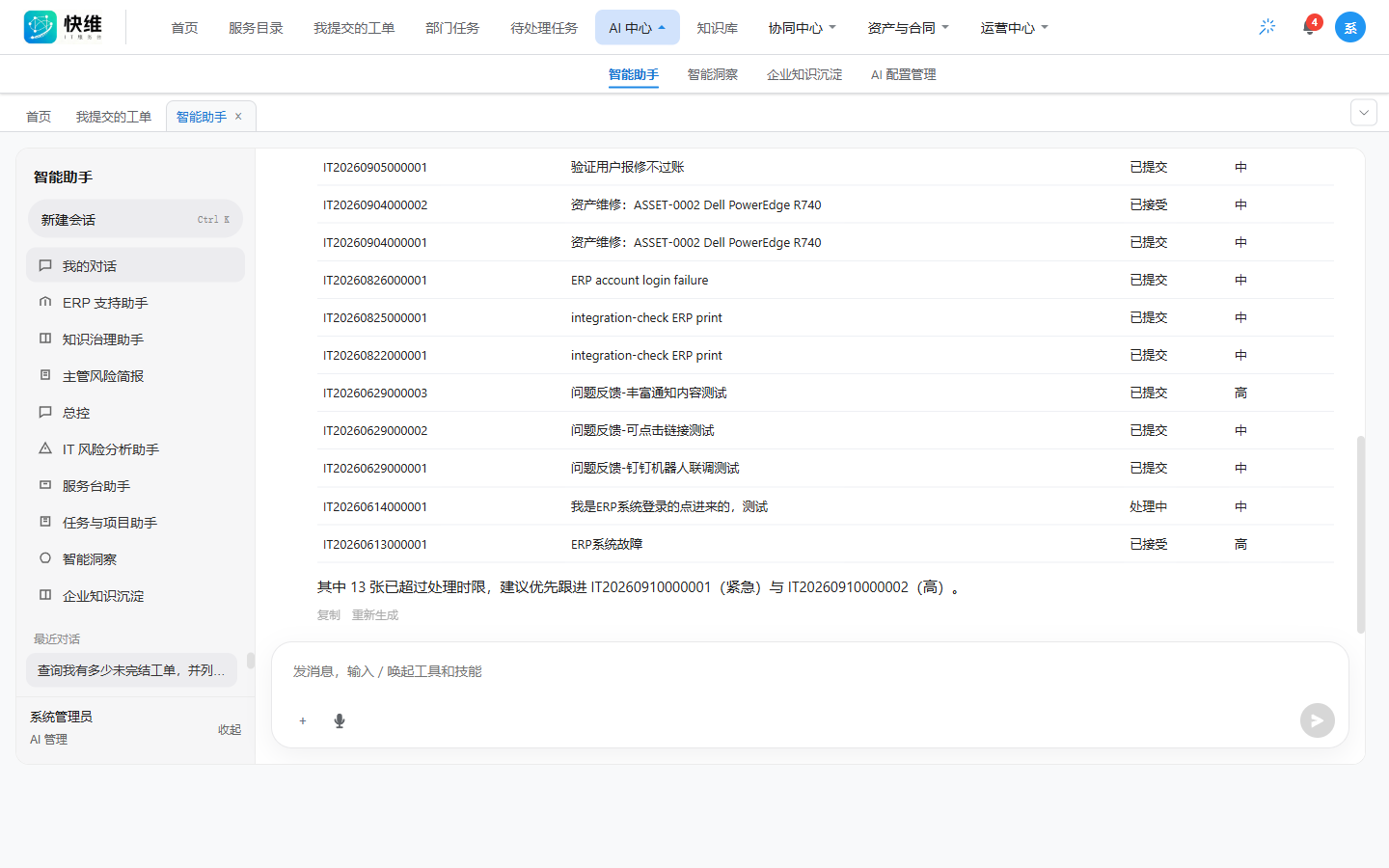
Task: Click the 总控 chat bubble icon
Action: (45, 412)
